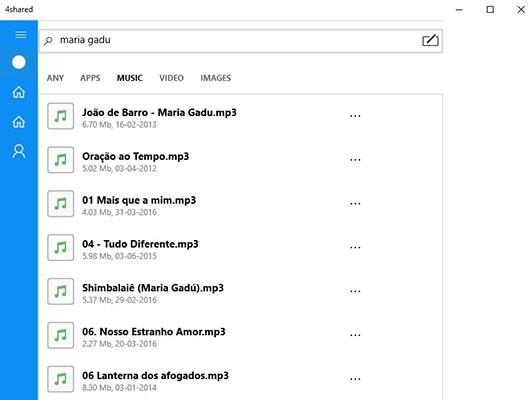Click the edit icon in search bar
530x400 pixels.
pyautogui.click(x=430, y=41)
